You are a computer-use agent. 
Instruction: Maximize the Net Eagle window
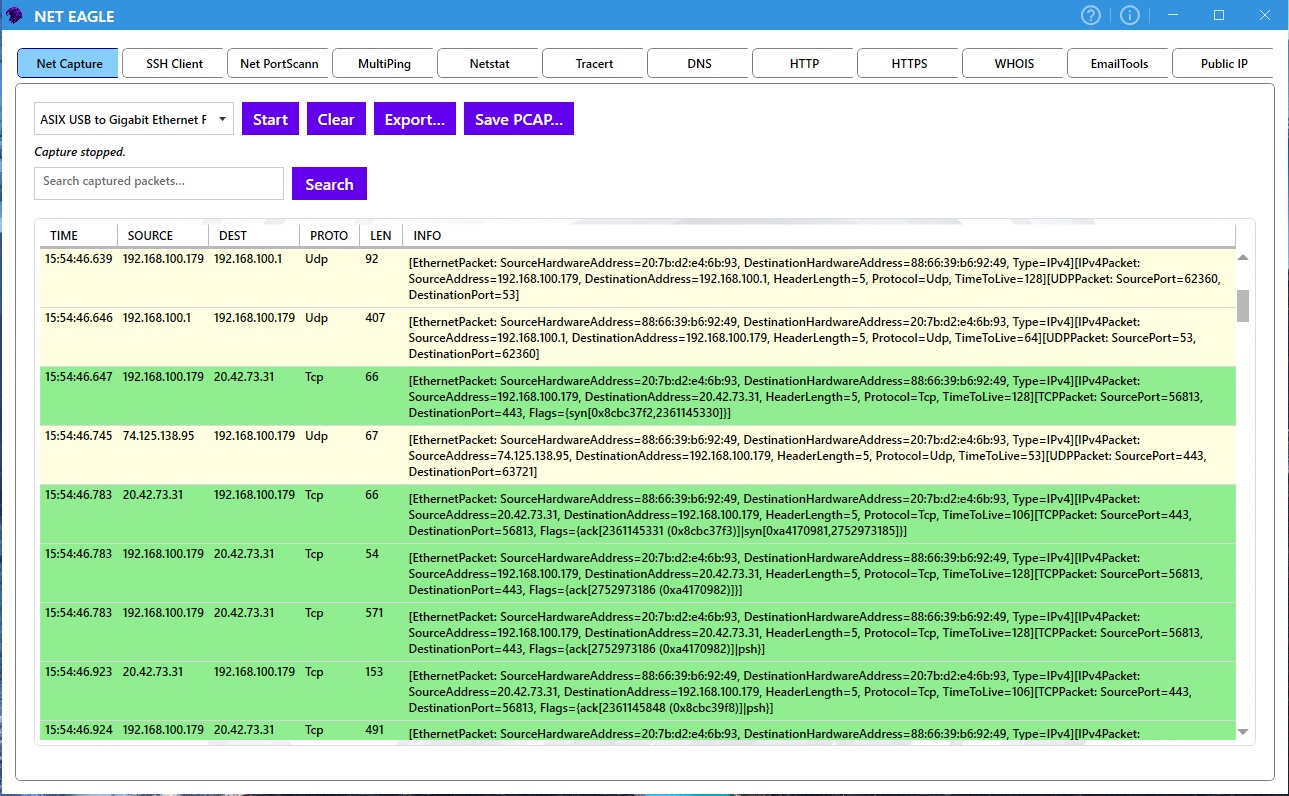tap(1219, 15)
